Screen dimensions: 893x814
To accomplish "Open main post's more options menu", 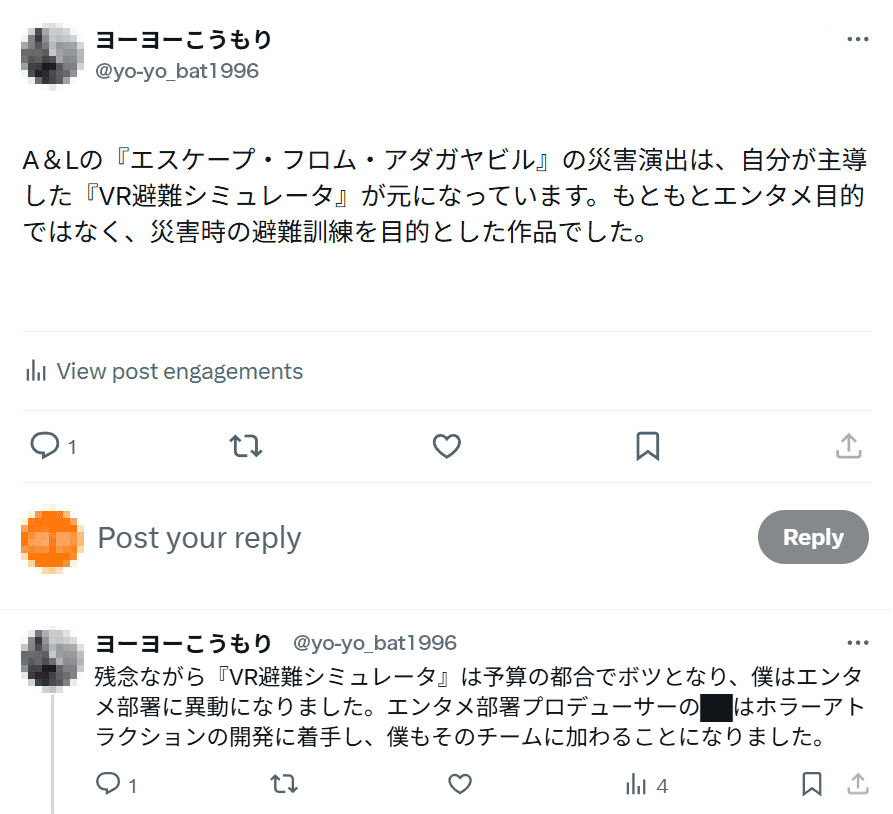I will pos(857,40).
